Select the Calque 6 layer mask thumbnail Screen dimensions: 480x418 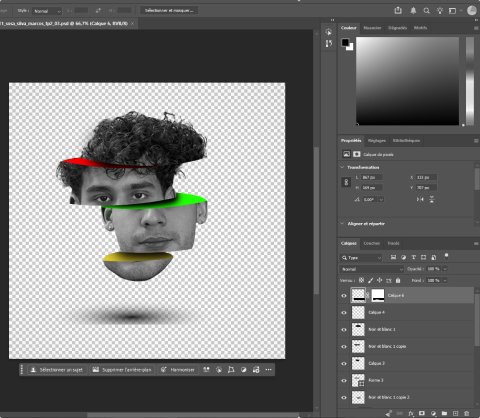(378, 296)
